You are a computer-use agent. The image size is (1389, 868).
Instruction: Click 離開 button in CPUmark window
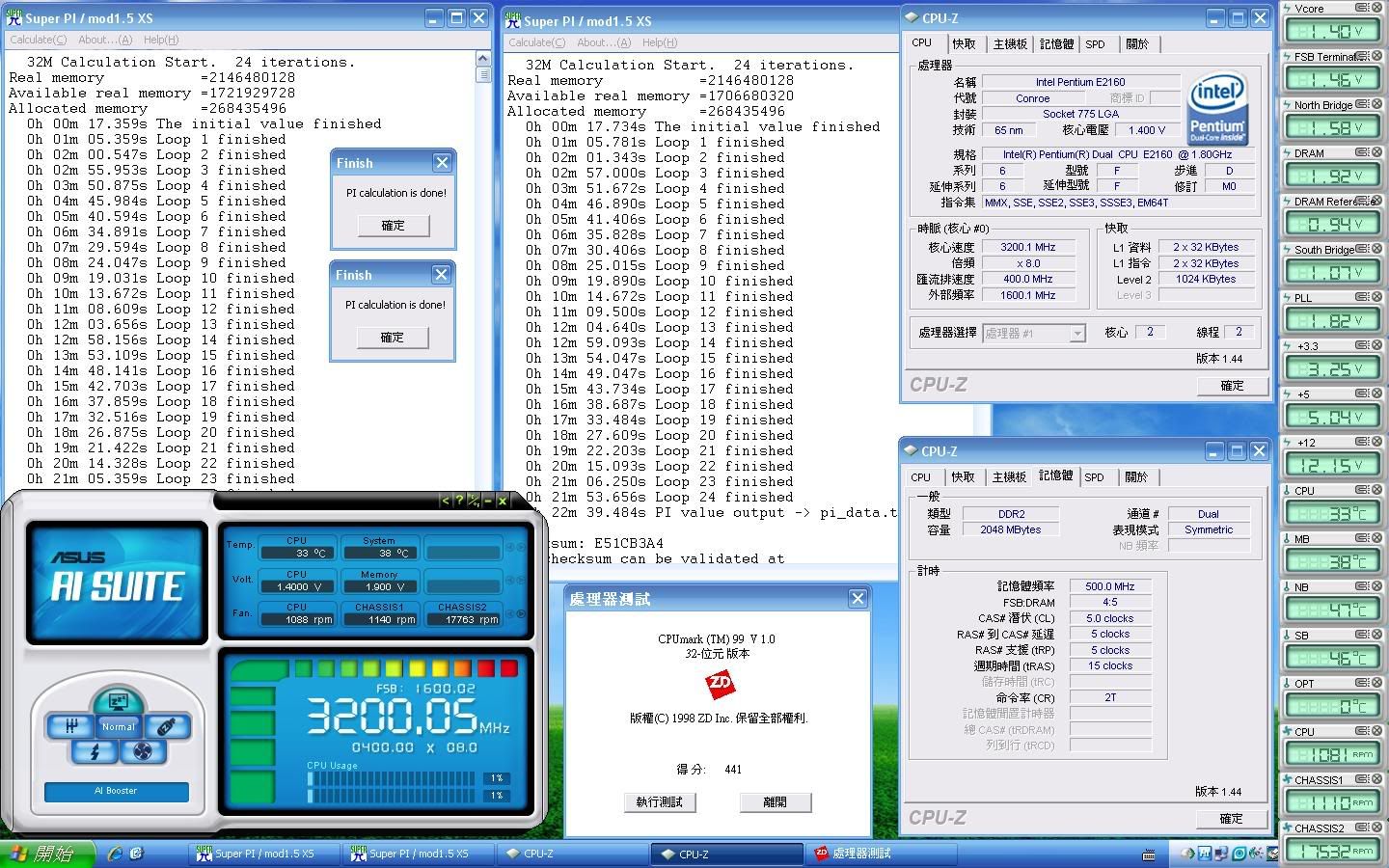click(775, 801)
